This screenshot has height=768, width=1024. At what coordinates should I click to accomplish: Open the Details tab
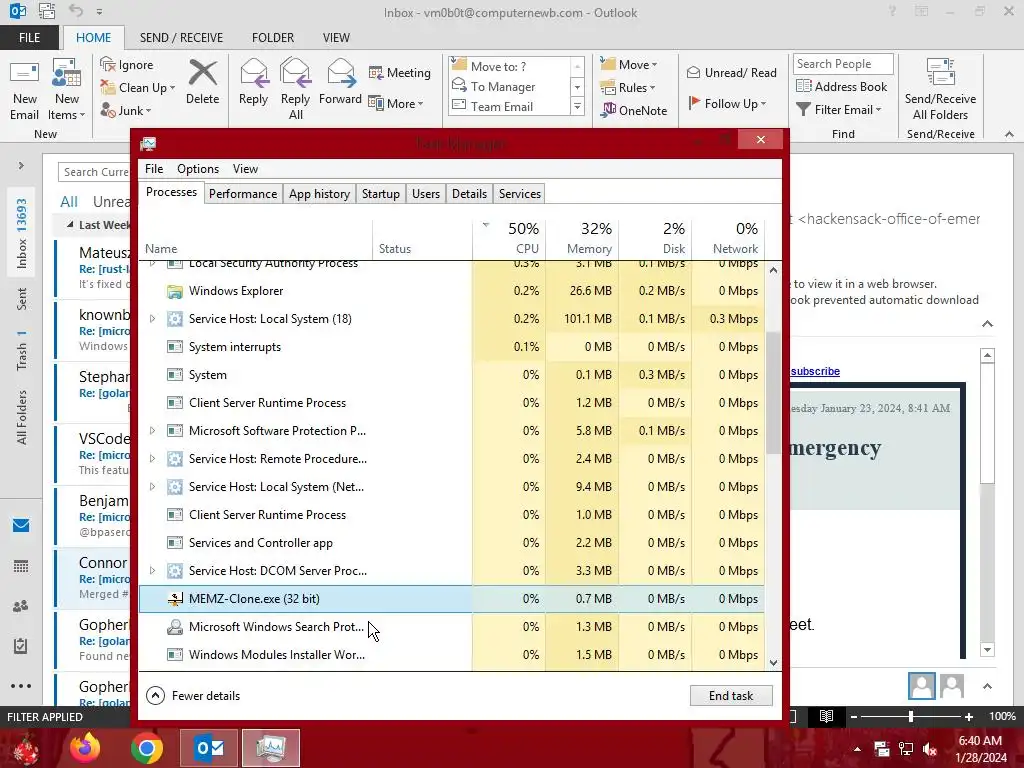469,194
